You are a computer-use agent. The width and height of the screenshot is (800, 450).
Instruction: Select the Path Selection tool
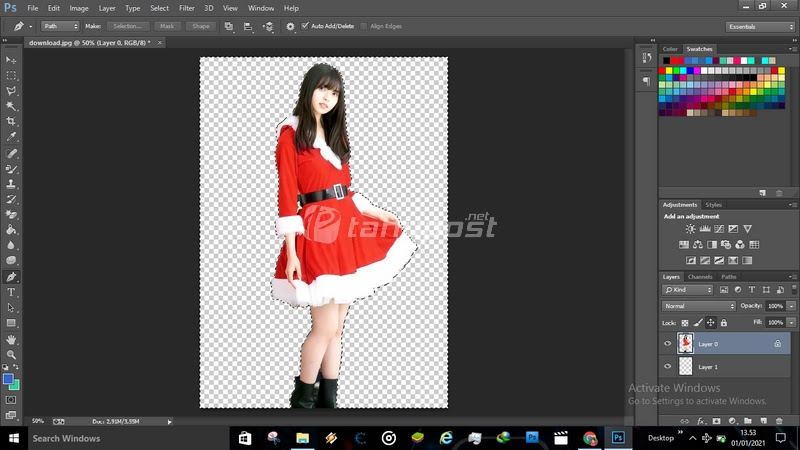click(11, 308)
